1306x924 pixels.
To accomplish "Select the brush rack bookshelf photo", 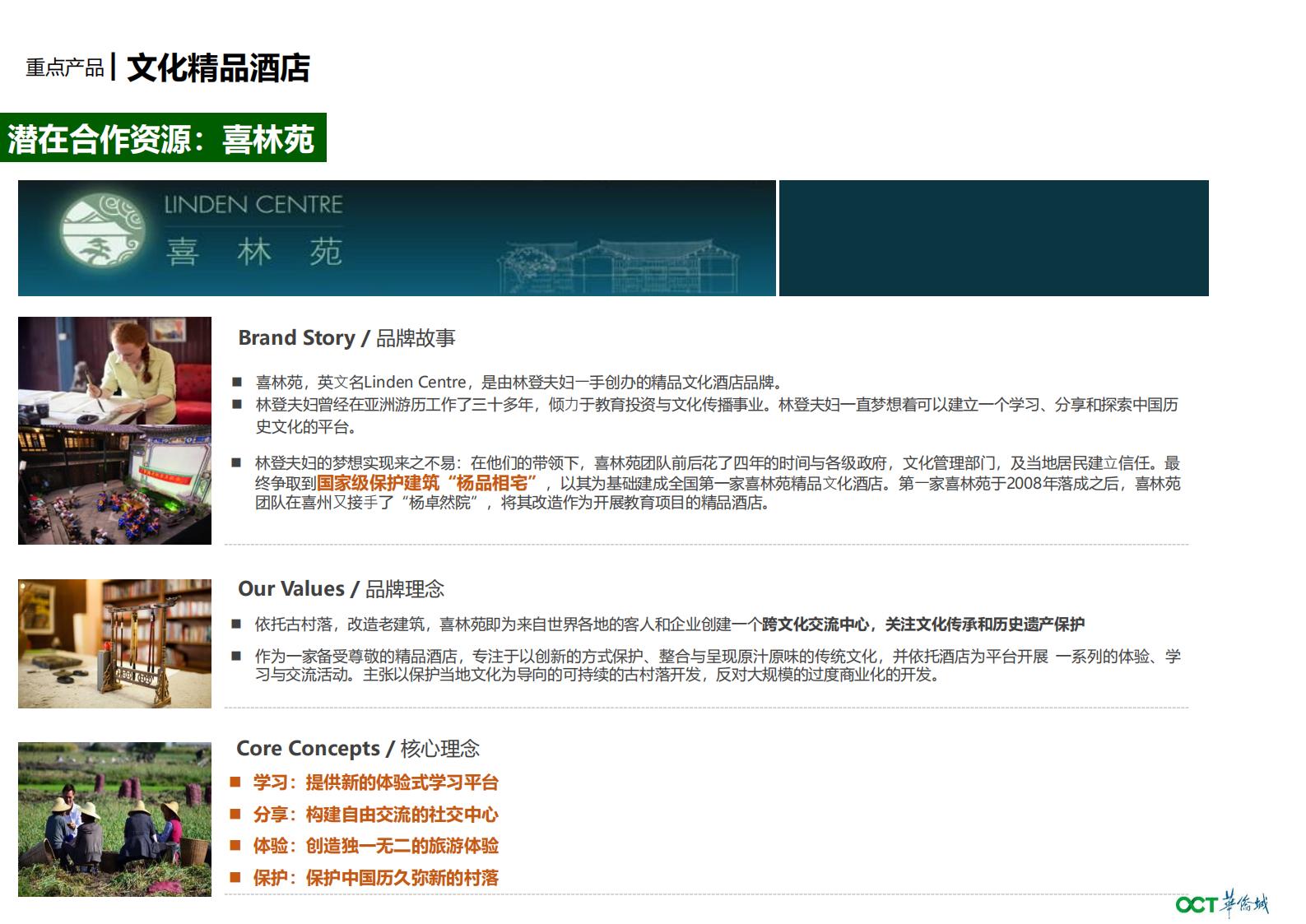I will (x=114, y=643).
